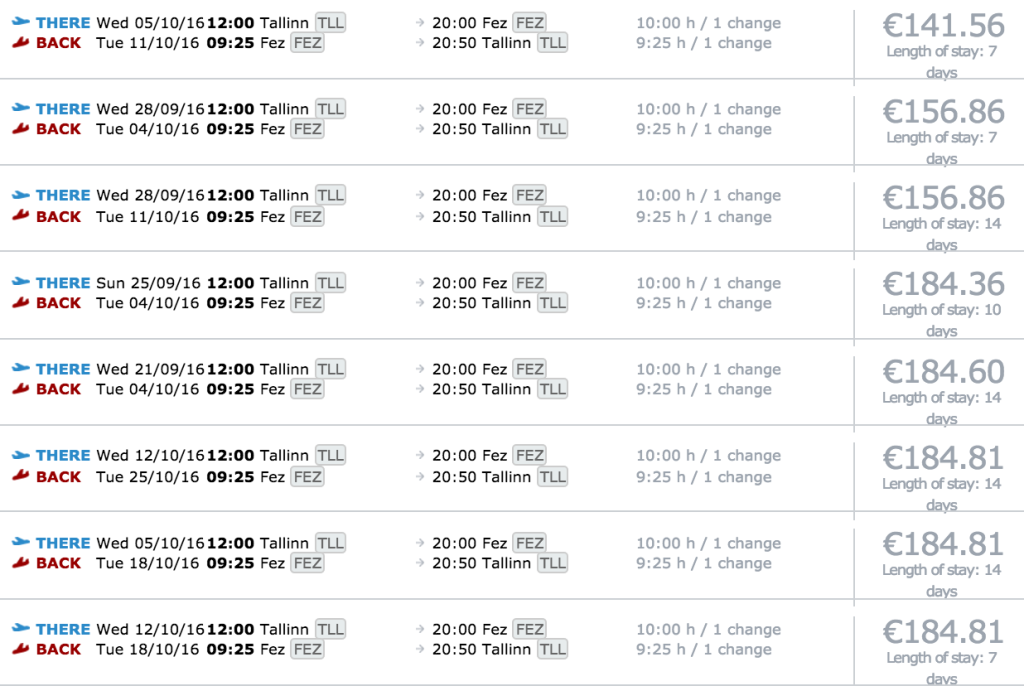Click "9:25 h / 1 change" in the €141.56 offer
The image size is (1024, 686).
click(704, 43)
